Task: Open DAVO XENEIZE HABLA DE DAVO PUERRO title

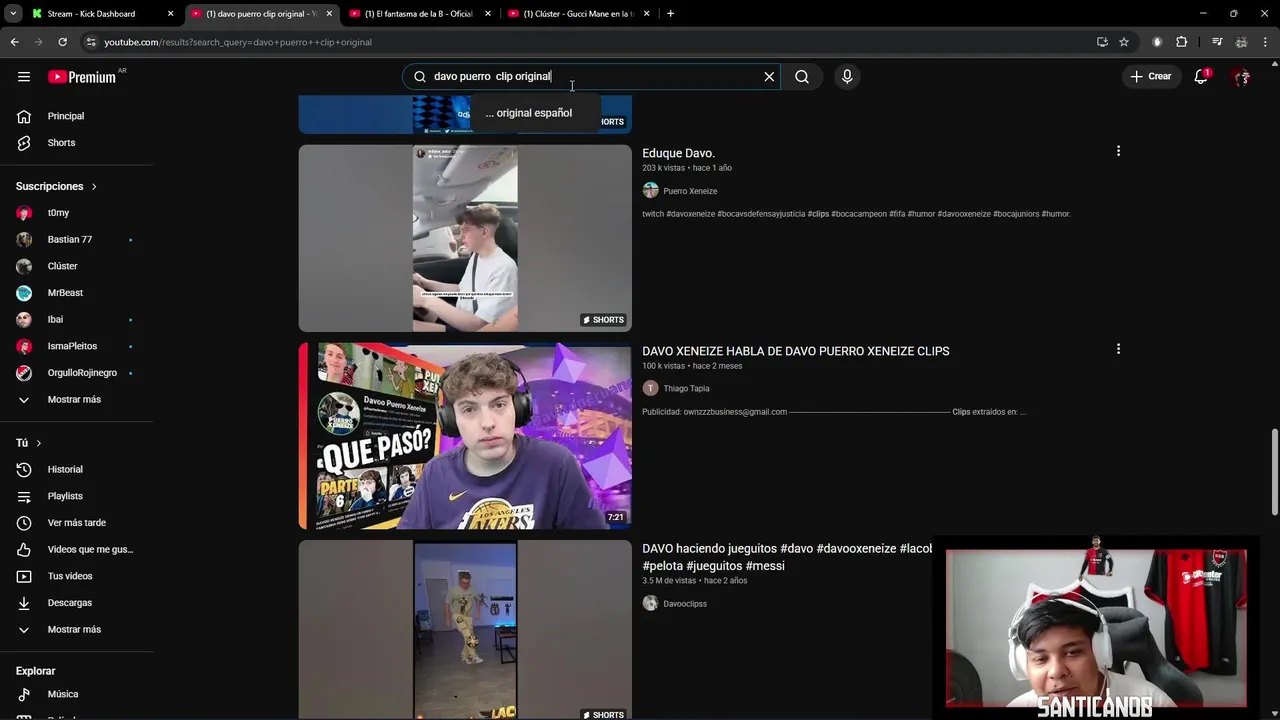Action: [x=795, y=351]
